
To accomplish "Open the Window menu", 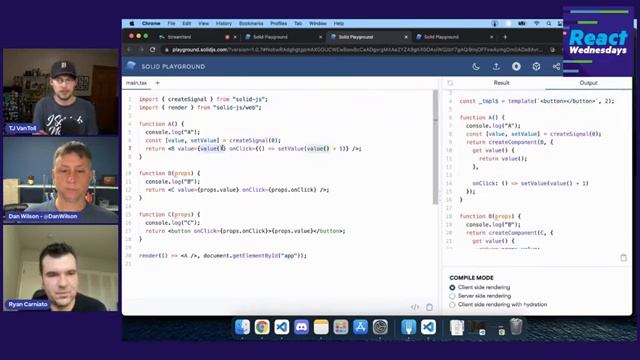I will 318,24.
